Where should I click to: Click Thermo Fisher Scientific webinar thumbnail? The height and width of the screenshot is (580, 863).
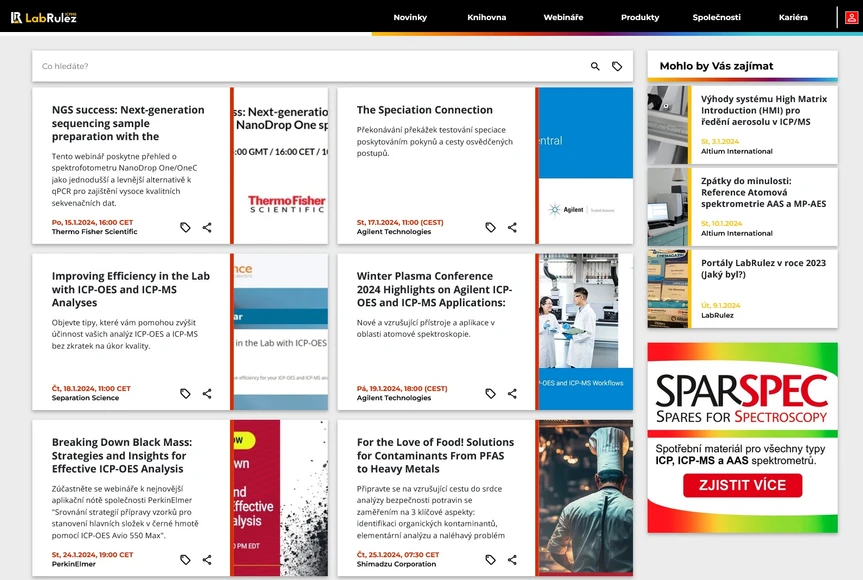click(x=281, y=166)
